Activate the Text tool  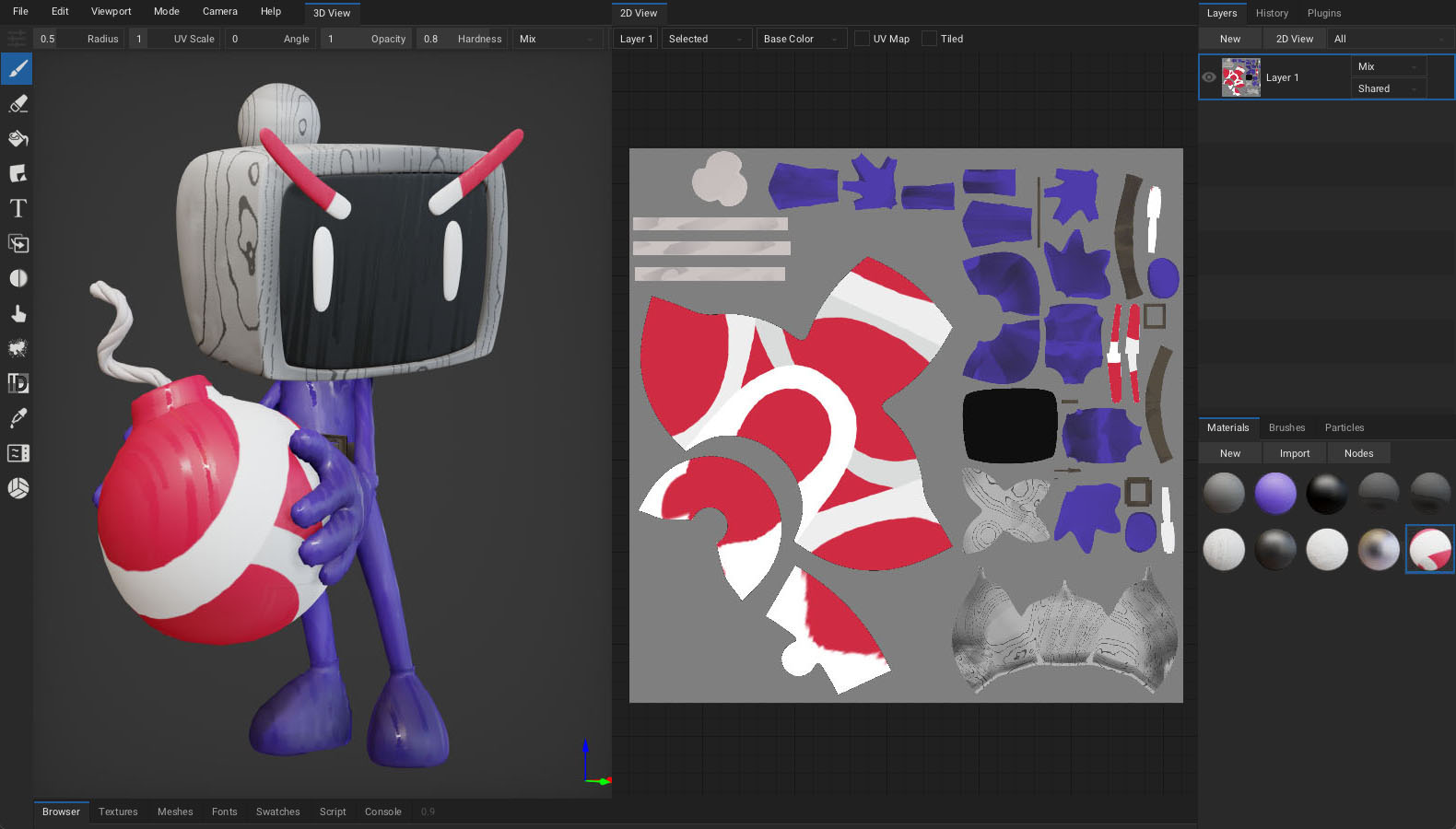pos(18,209)
